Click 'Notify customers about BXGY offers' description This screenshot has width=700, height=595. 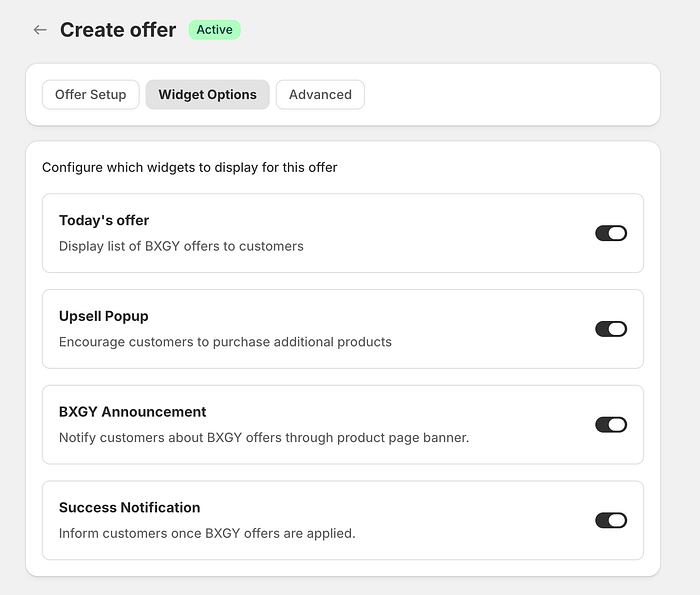pyautogui.click(x=264, y=438)
